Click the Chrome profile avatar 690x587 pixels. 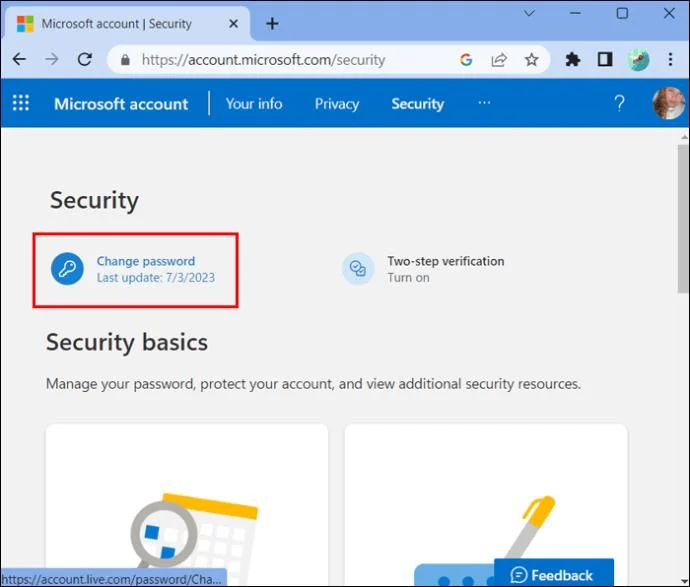point(638,59)
